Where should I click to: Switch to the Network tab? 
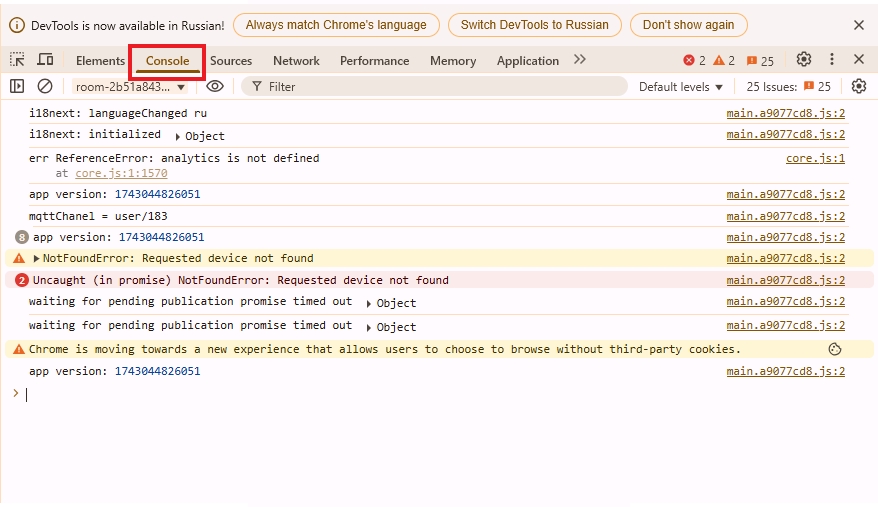(x=296, y=61)
